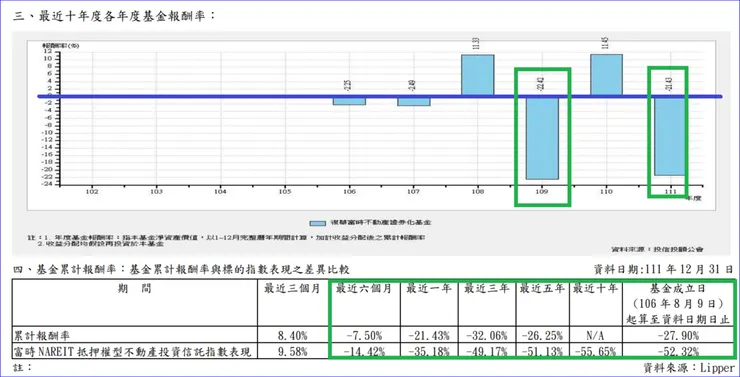Click the -32.06% cell
This screenshot has height=377, width=740.
(x=487, y=336)
